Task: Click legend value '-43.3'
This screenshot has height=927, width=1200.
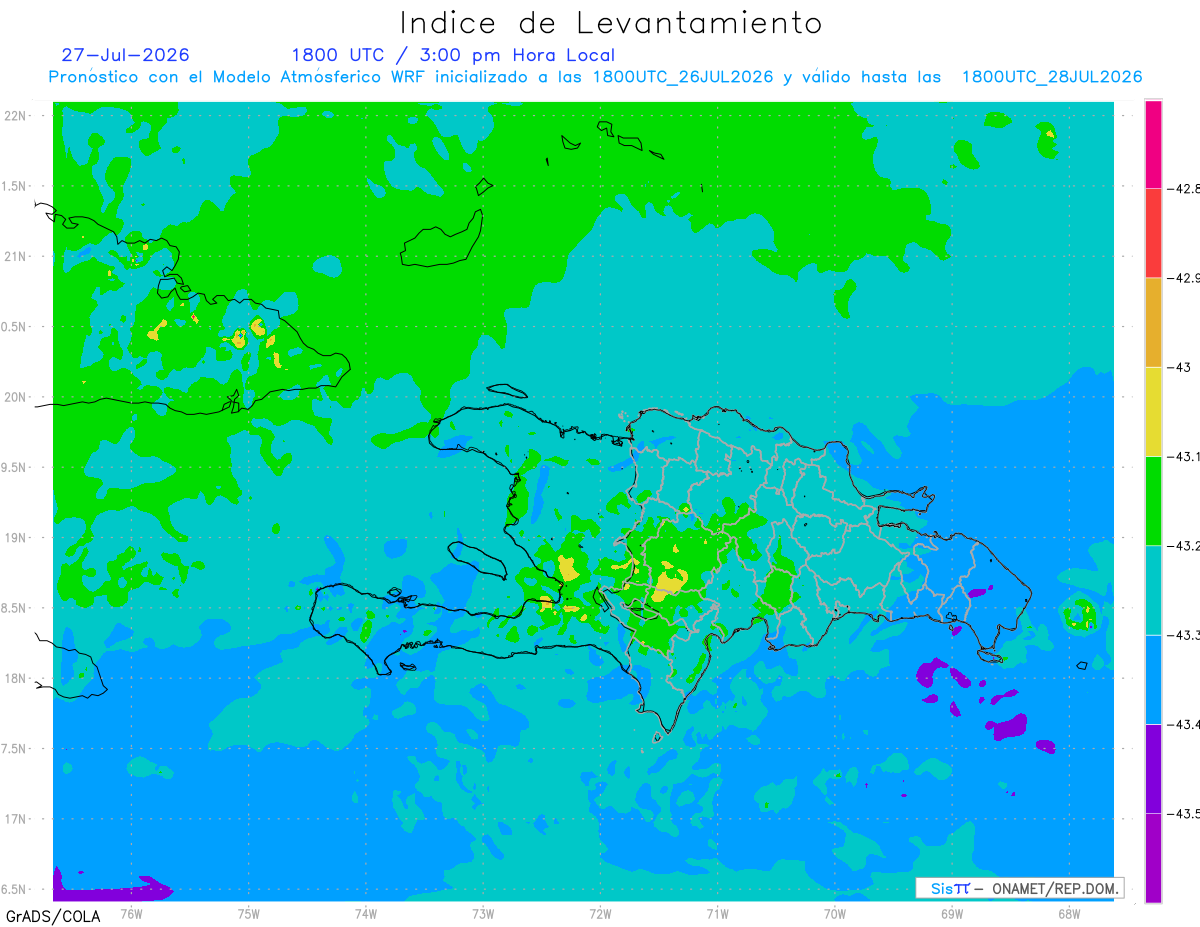Action: pos(1183,635)
